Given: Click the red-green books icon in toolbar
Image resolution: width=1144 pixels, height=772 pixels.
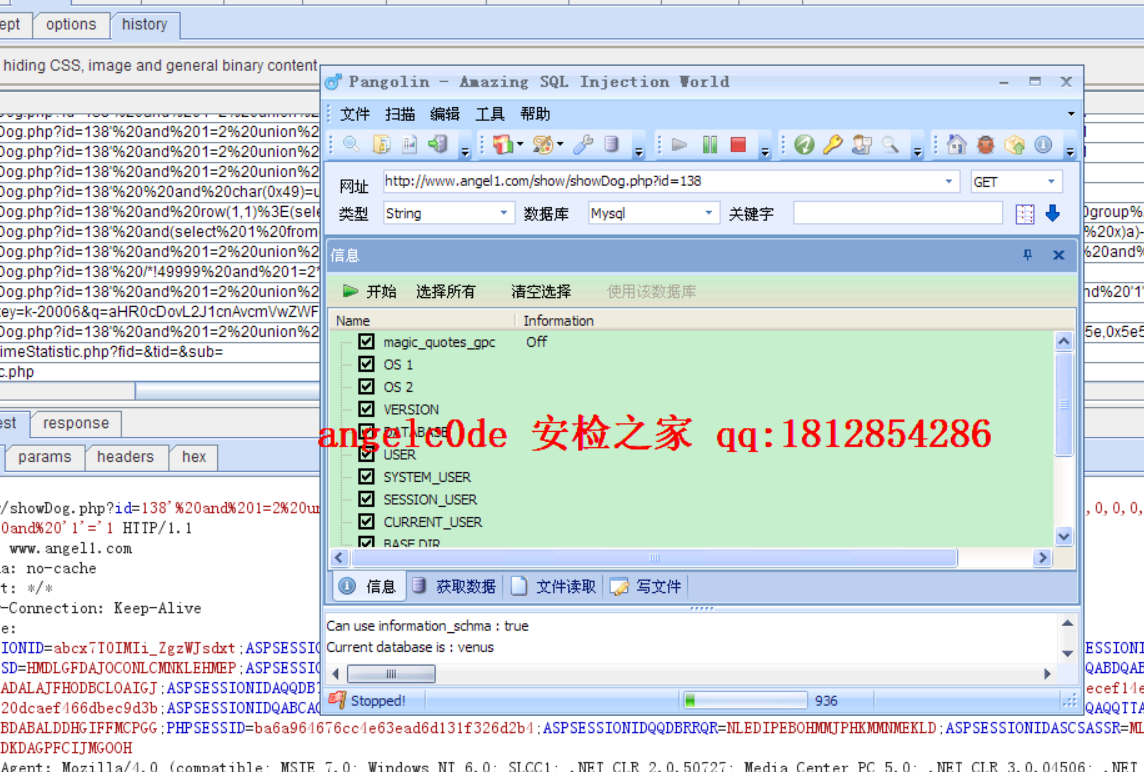Looking at the screenshot, I should [502, 144].
